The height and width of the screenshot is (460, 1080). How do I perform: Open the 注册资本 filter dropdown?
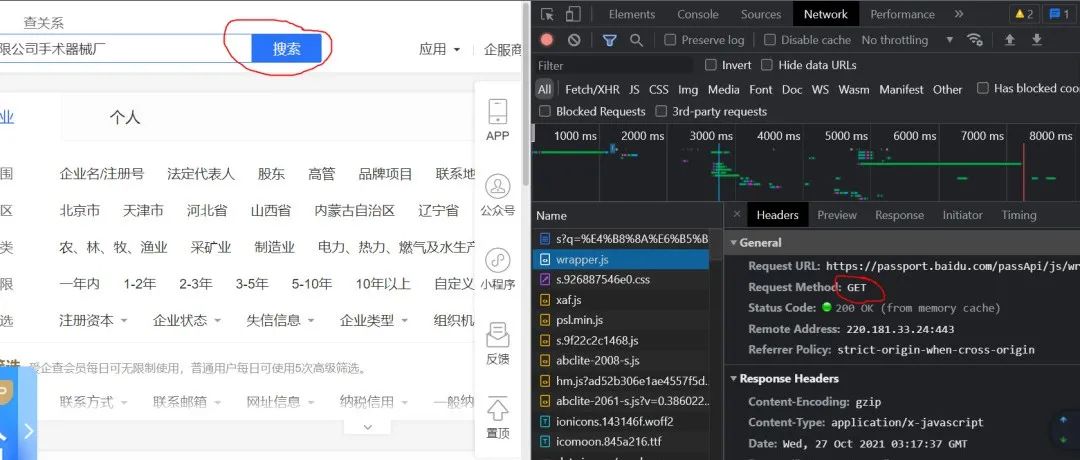tap(93, 320)
